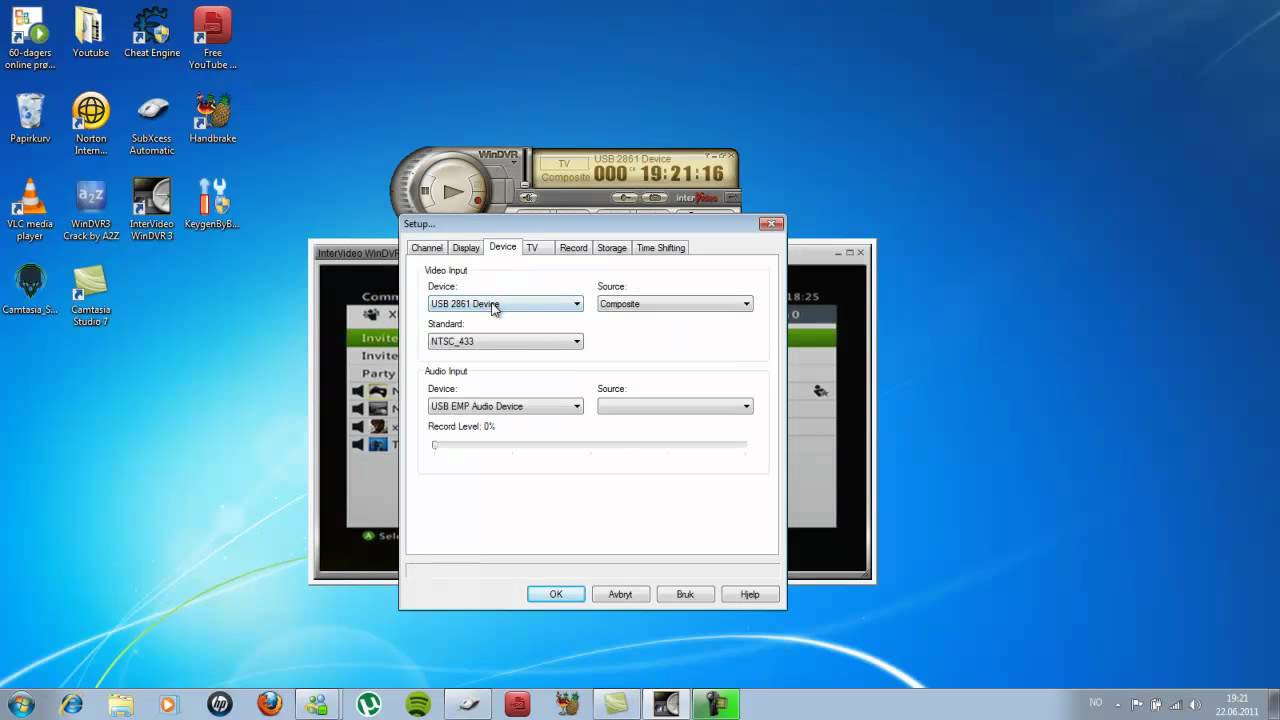Open the Camtasia_S desktop icon
The image size is (1280, 720).
pyautogui.click(x=30, y=290)
